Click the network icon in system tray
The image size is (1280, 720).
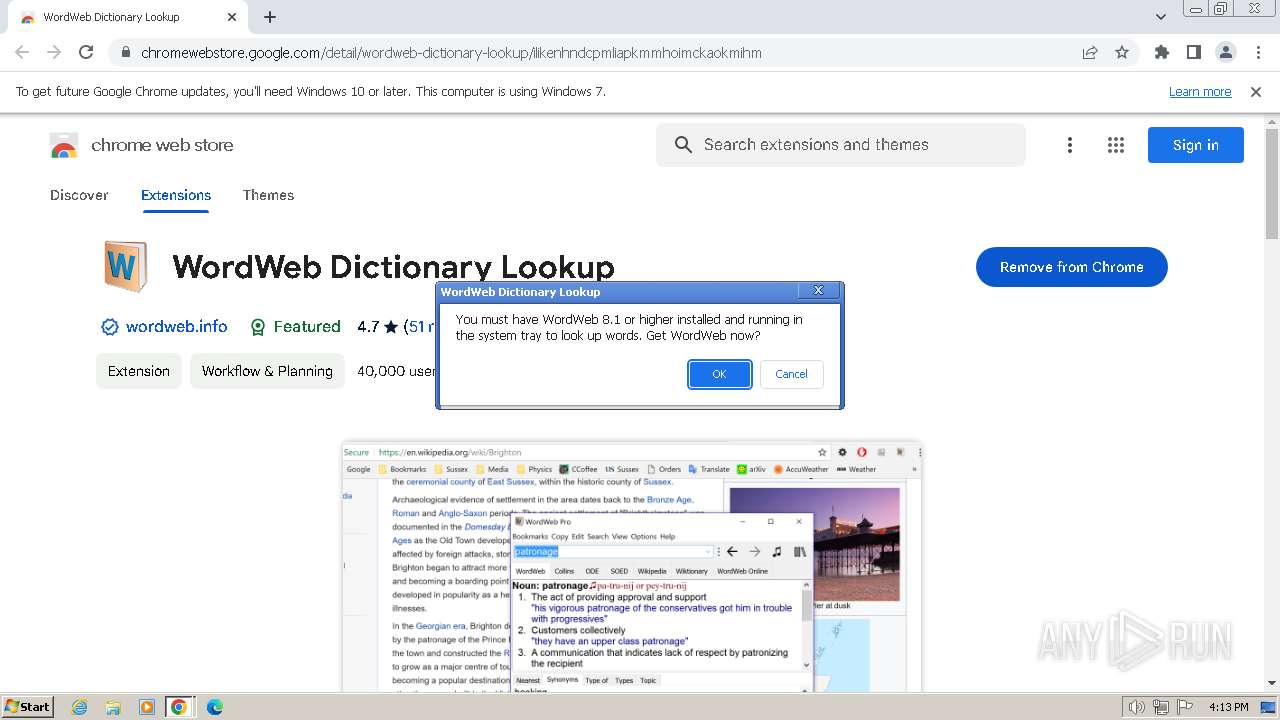[x=1161, y=707]
